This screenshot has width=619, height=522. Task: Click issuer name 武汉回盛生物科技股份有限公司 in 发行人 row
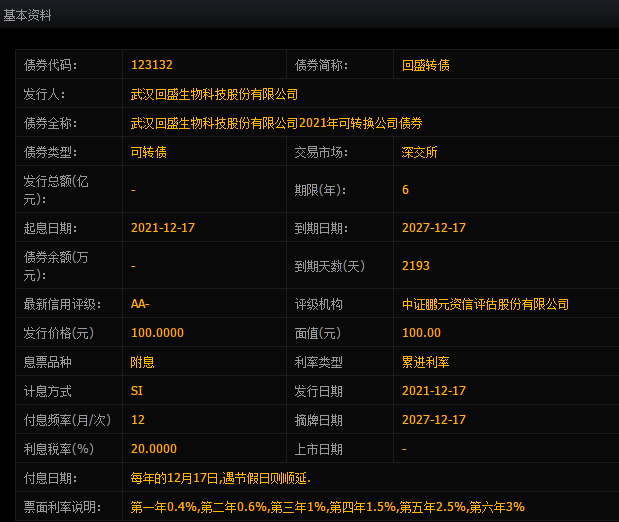pos(214,94)
